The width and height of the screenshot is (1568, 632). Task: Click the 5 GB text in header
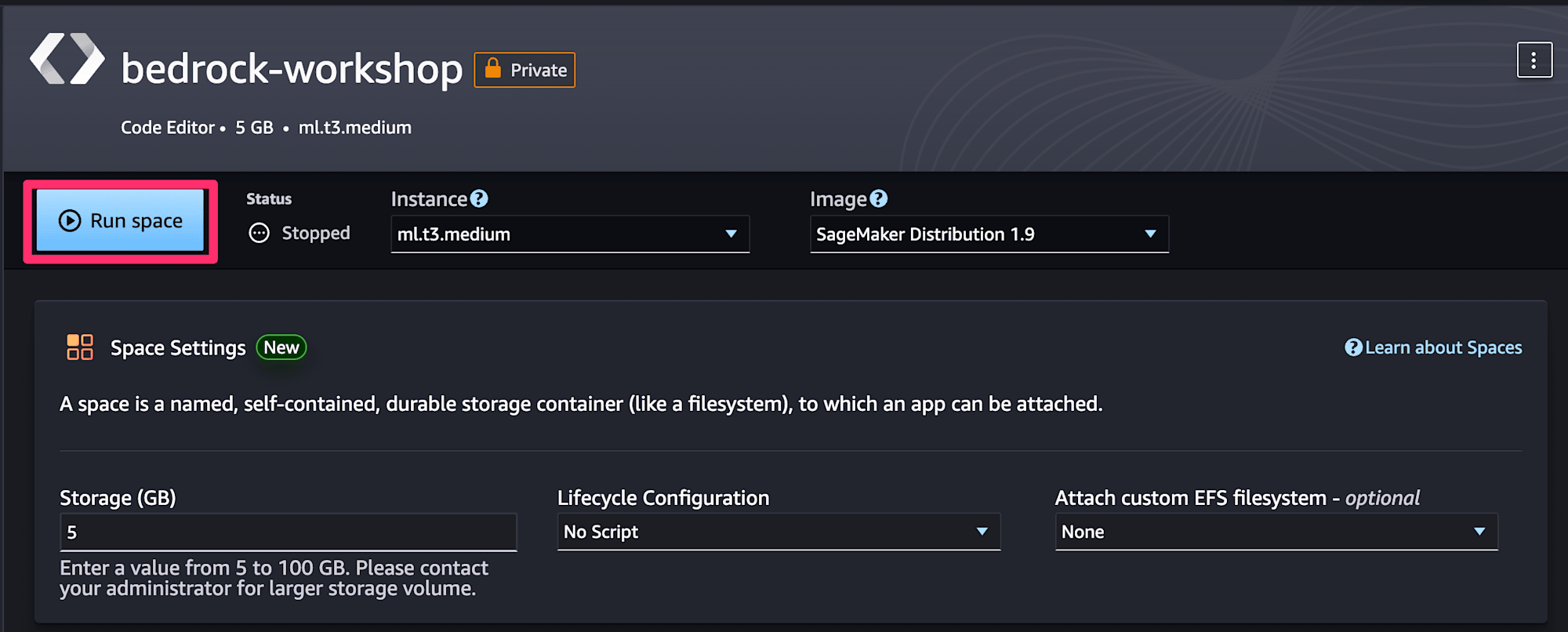255,128
